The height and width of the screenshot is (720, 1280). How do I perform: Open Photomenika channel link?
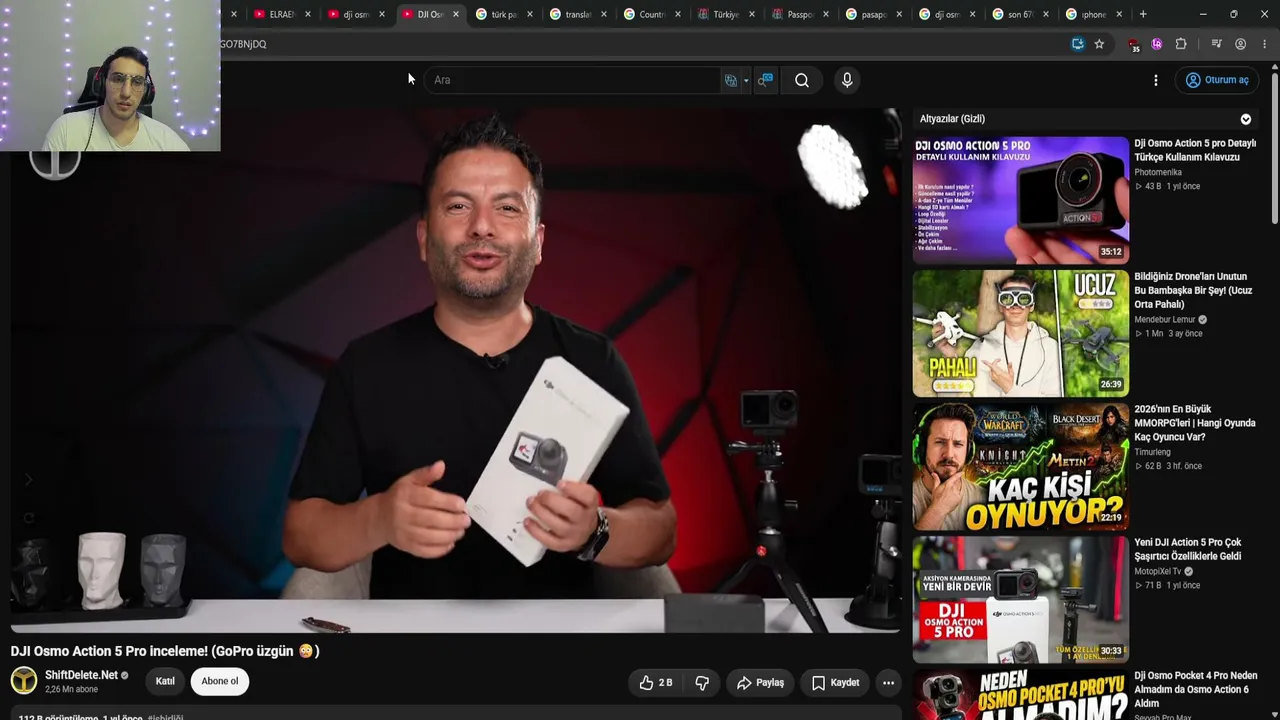pos(1158,172)
